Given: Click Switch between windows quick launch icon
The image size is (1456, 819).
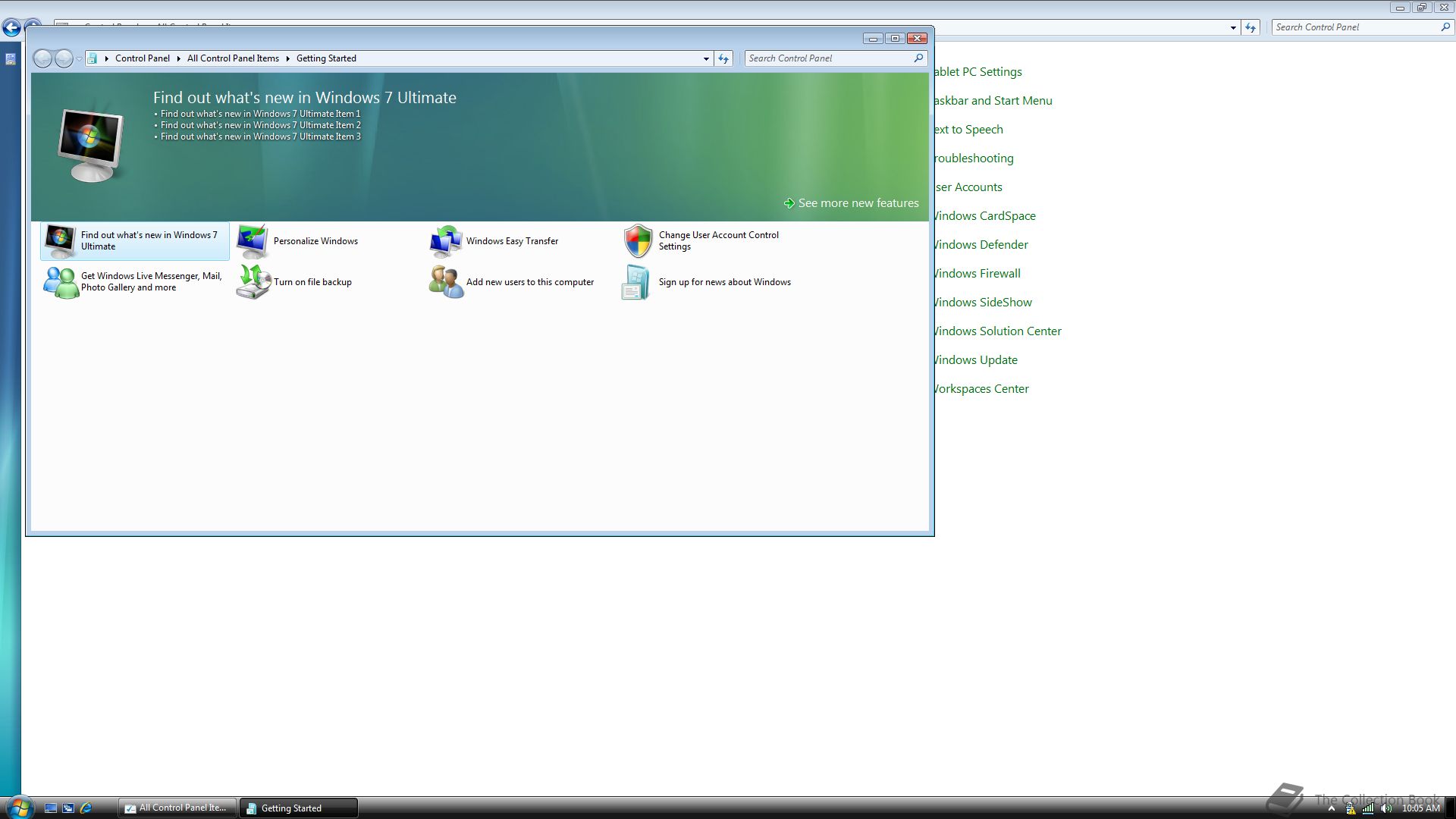Looking at the screenshot, I should click(68, 808).
